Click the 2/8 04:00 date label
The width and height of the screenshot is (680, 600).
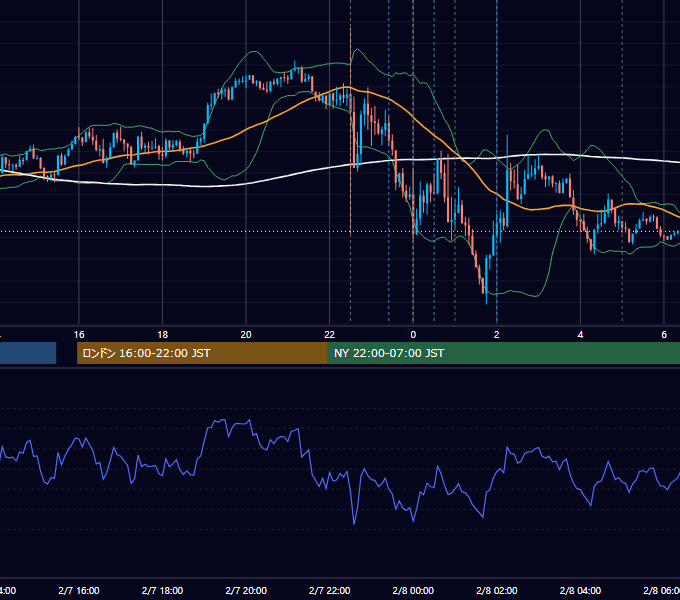580,590
